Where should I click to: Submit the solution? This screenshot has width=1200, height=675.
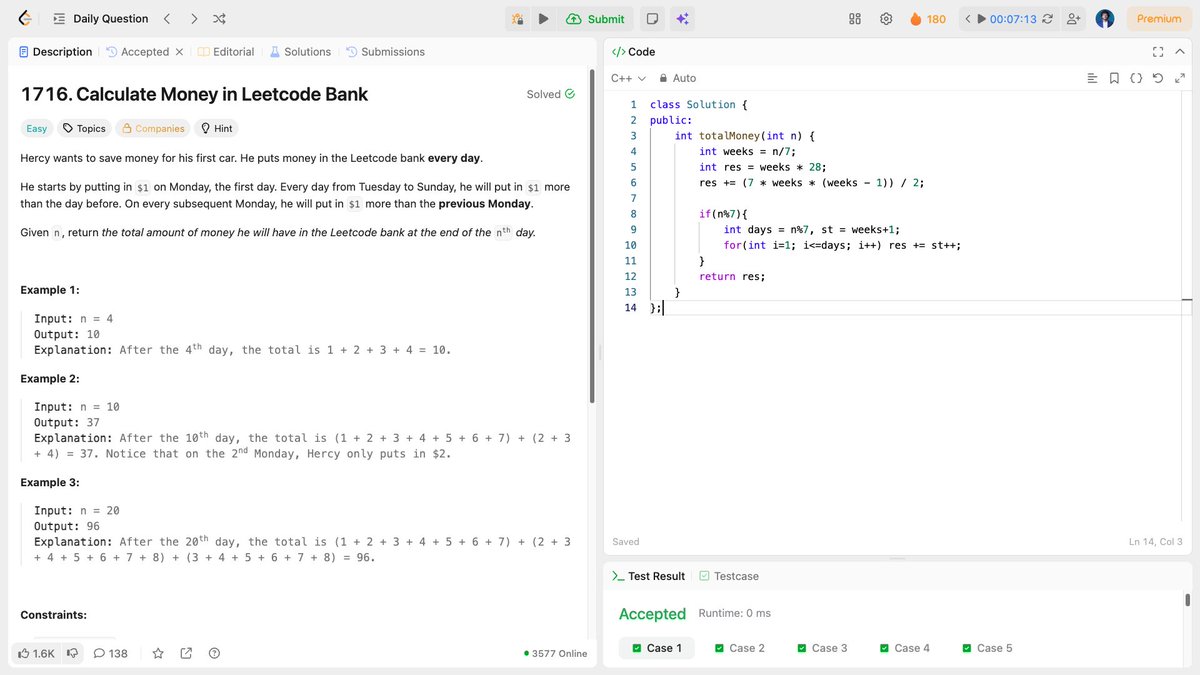(x=595, y=19)
